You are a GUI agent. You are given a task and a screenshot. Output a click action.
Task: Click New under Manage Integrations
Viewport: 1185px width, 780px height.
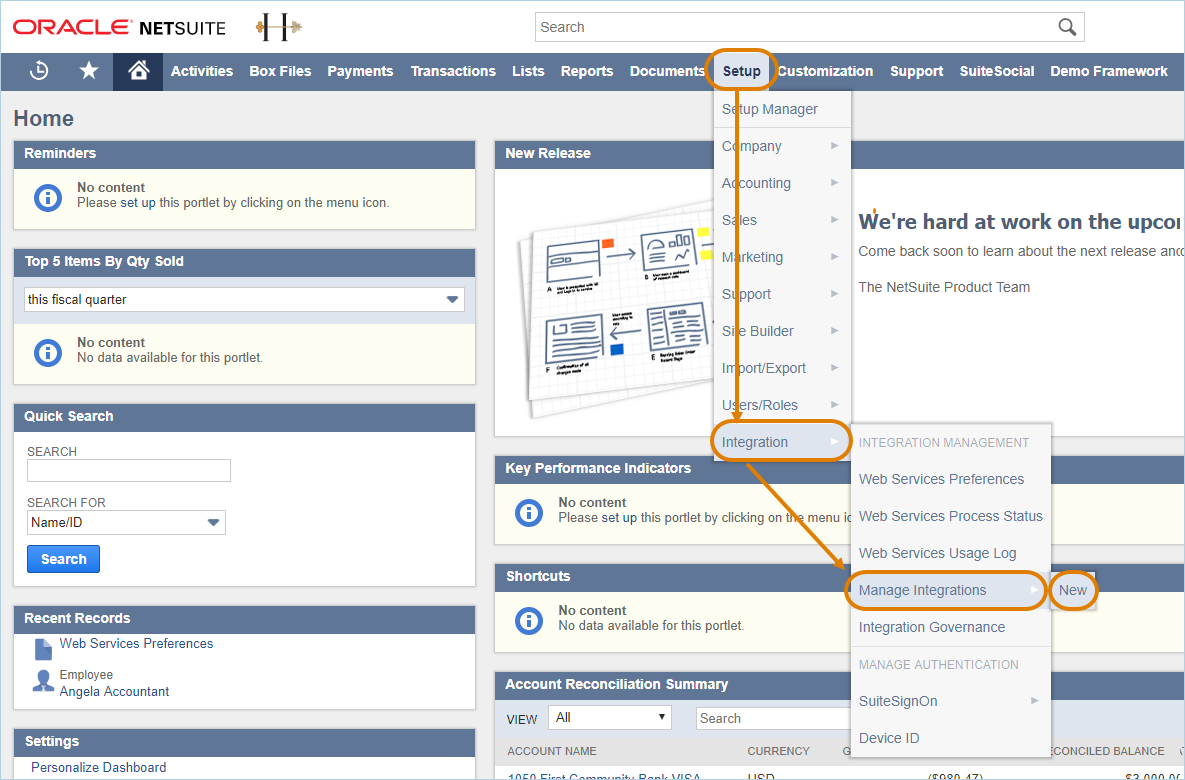1072,590
